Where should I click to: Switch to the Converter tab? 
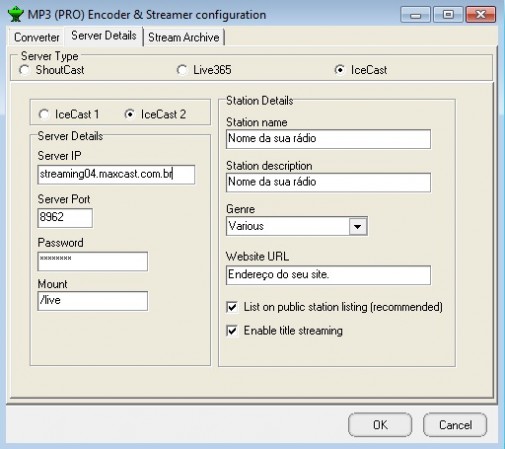tap(36, 37)
